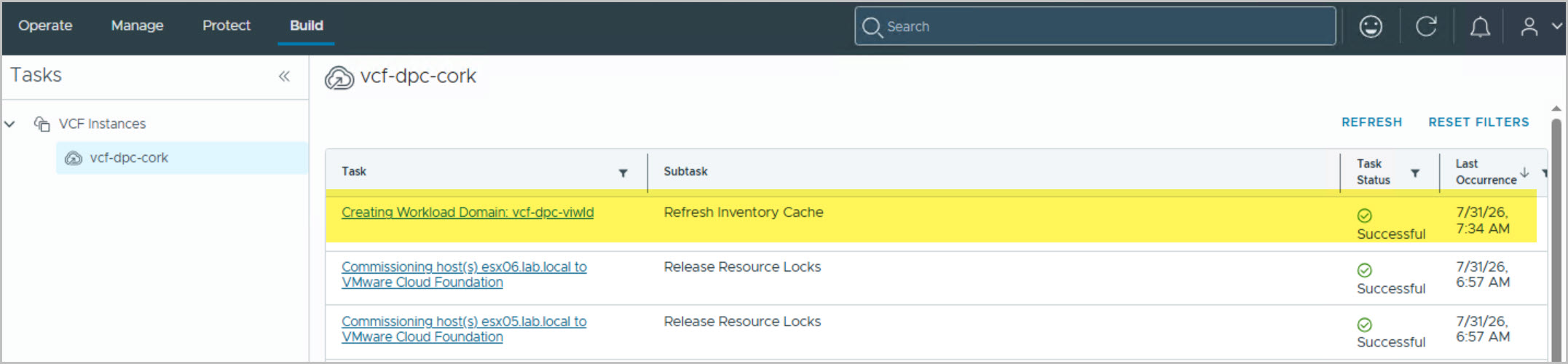Click success icon for esx05 commissioning
The width and height of the screenshot is (1568, 364).
pos(1364,325)
